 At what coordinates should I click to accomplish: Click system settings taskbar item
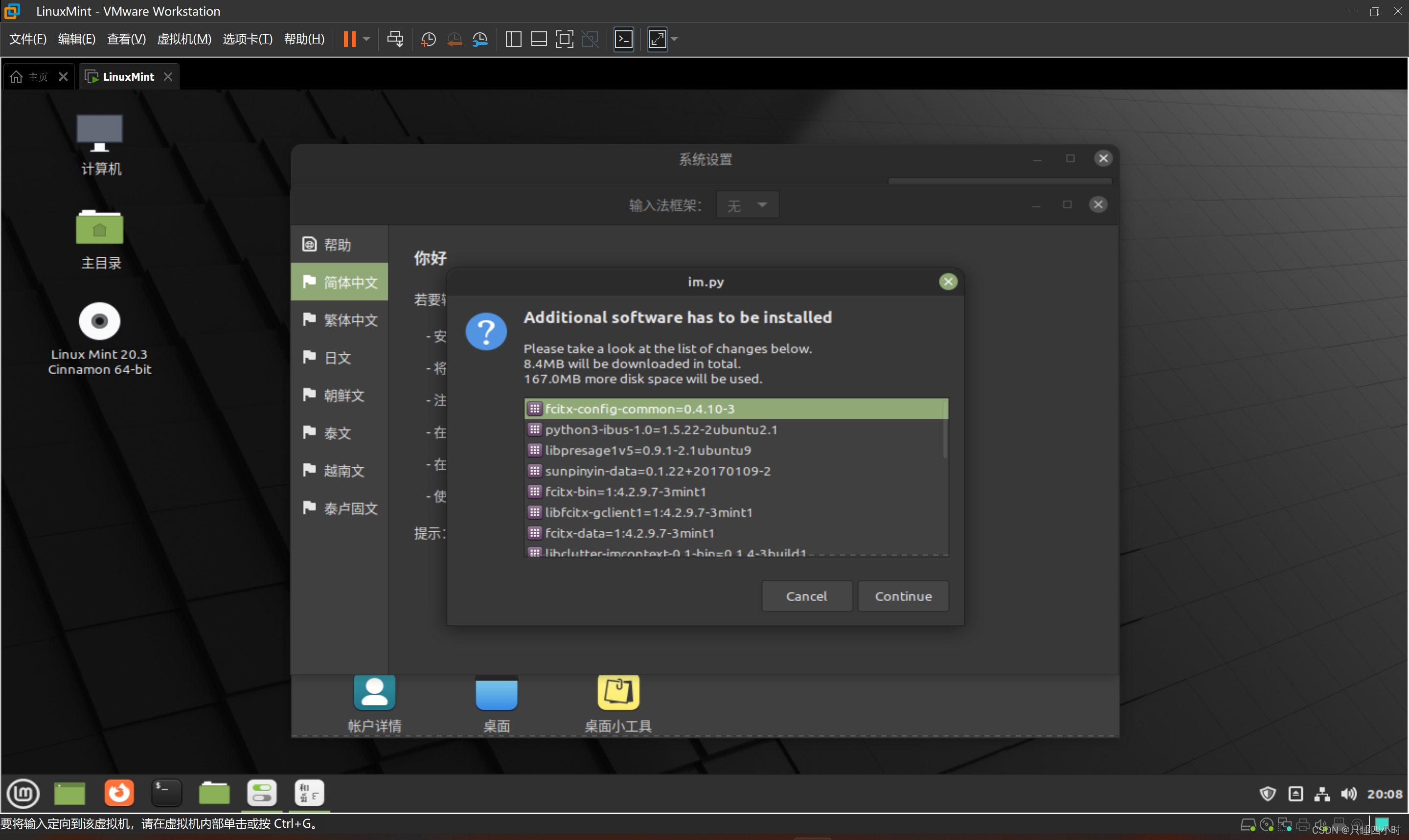coord(262,793)
